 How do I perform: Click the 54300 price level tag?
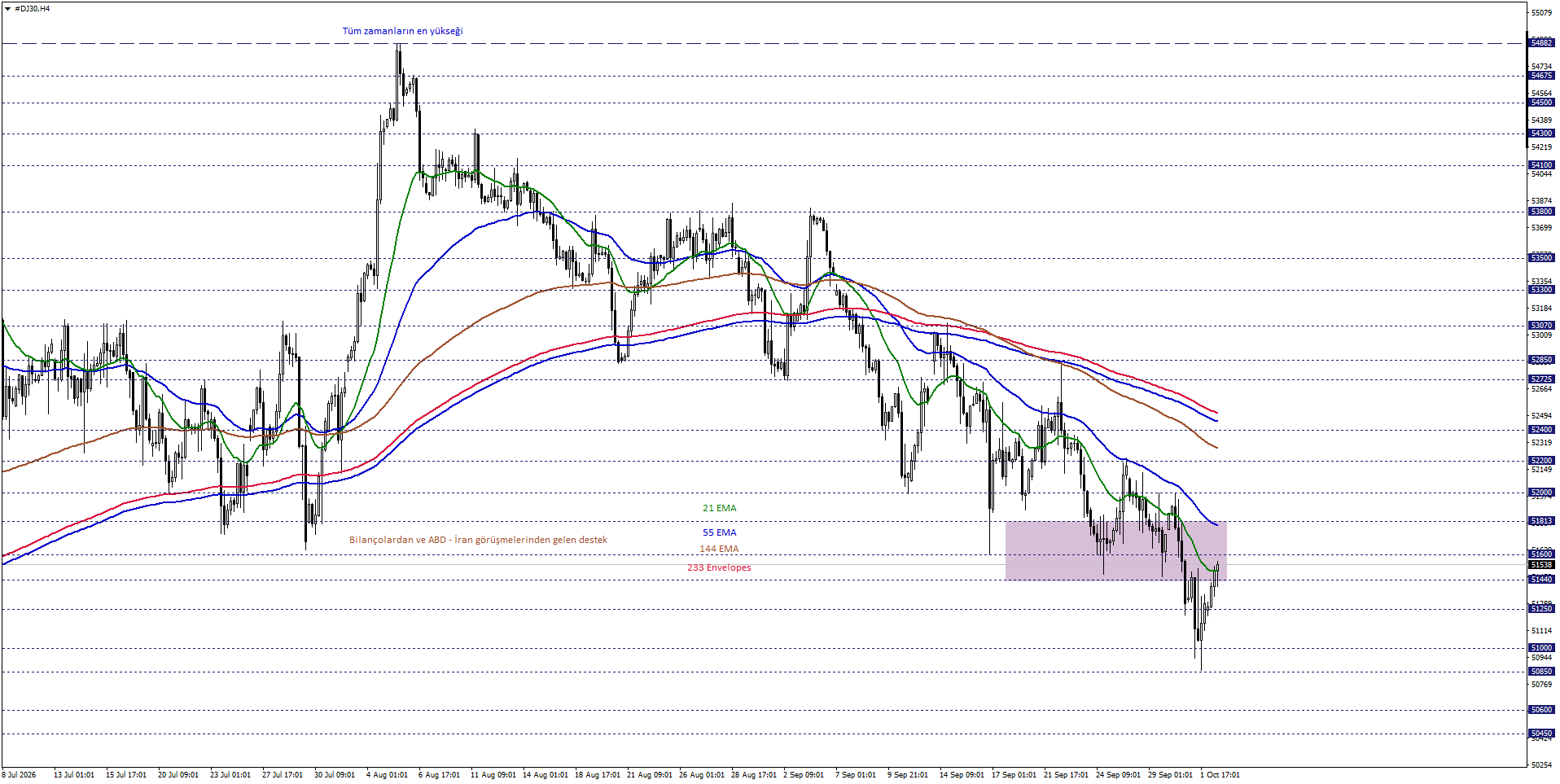(x=1541, y=134)
